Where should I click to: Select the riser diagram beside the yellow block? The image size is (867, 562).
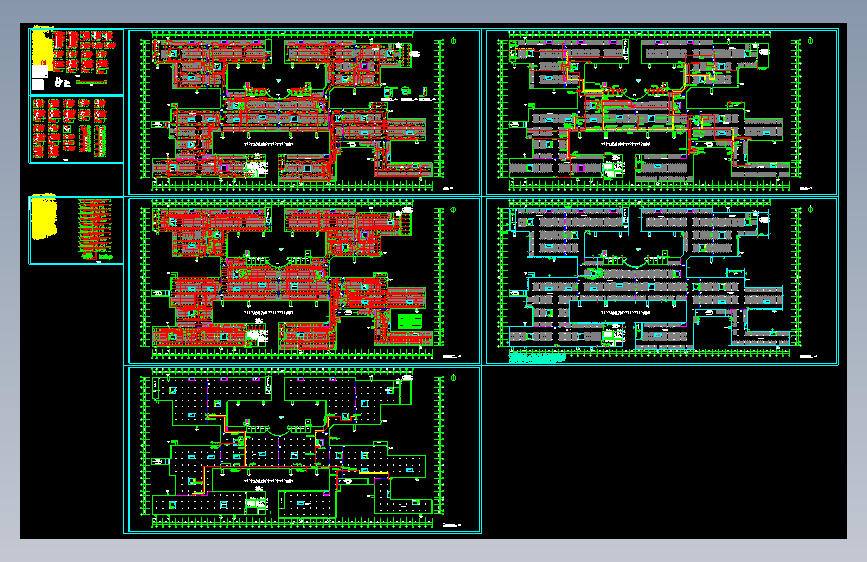(x=96, y=230)
